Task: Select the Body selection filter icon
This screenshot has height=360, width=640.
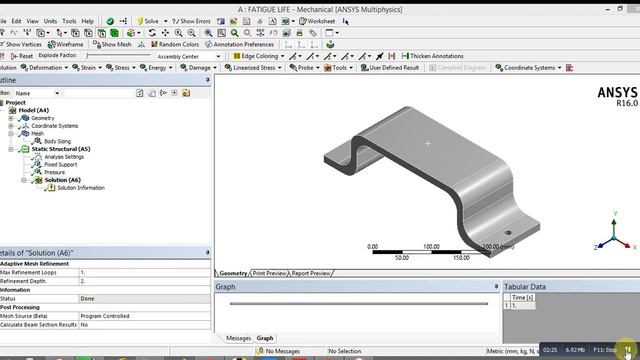Action: click(x=115, y=33)
